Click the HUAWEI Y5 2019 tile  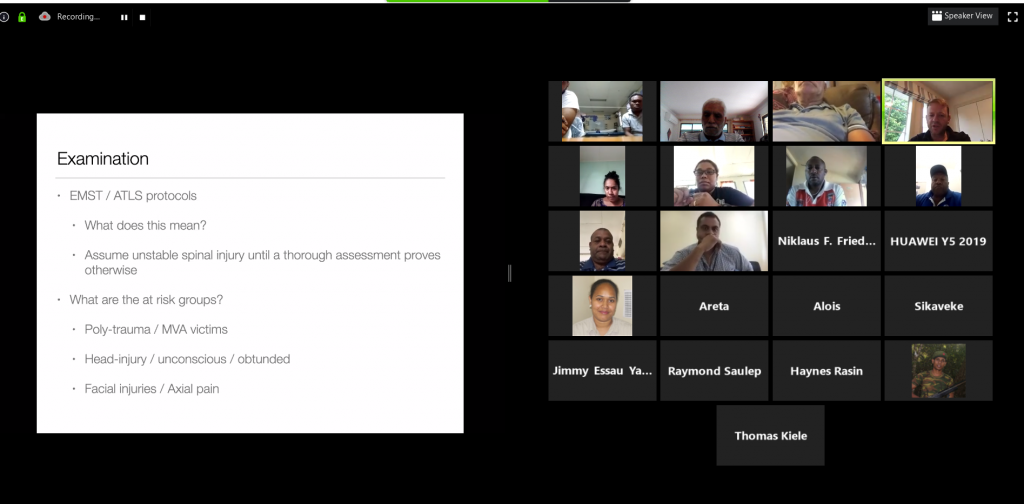(x=938, y=241)
